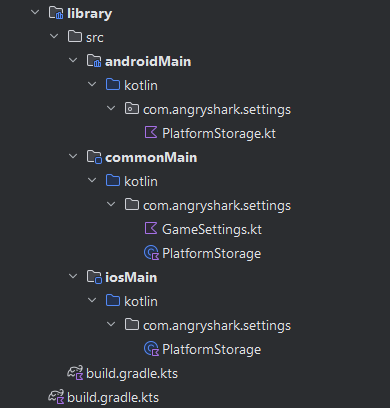390x408 pixels.
Task: Select com.angryshark.settings label under commonMain
Action: click(217, 206)
